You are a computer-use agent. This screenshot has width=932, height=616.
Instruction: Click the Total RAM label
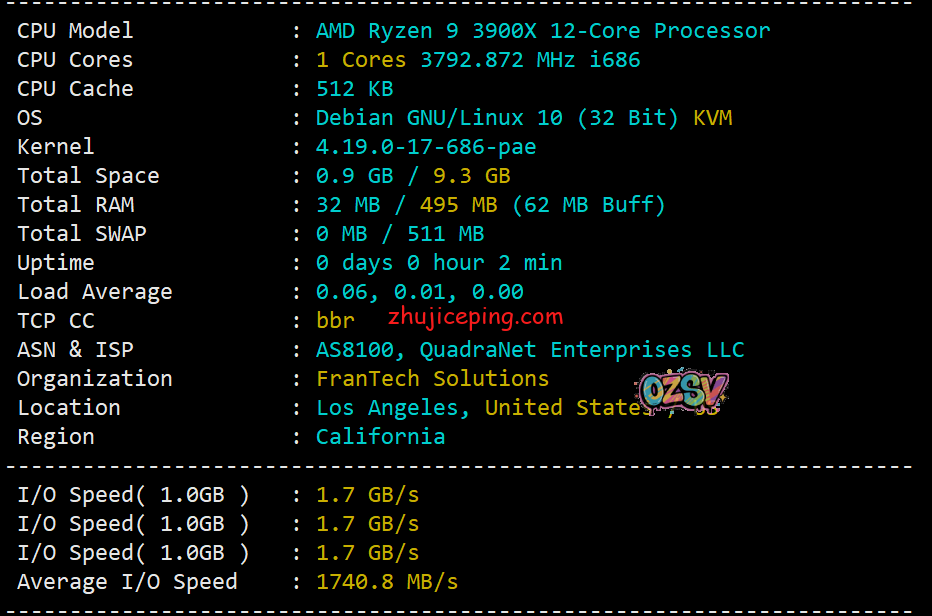(x=75, y=205)
